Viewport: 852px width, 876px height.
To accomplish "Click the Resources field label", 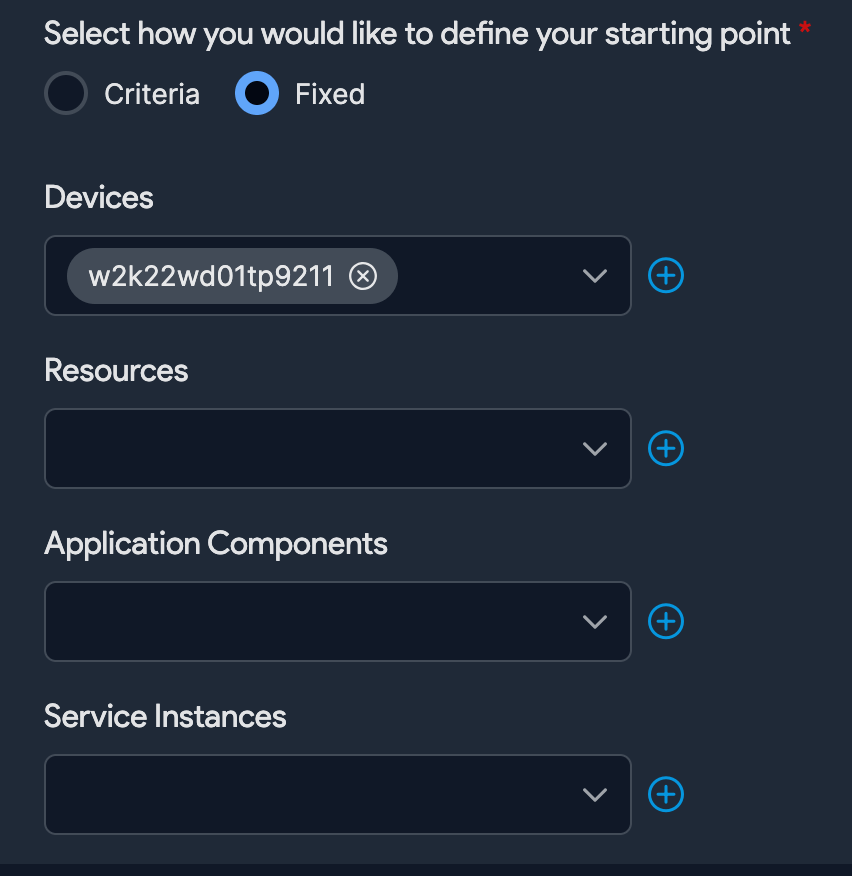I will point(116,370).
